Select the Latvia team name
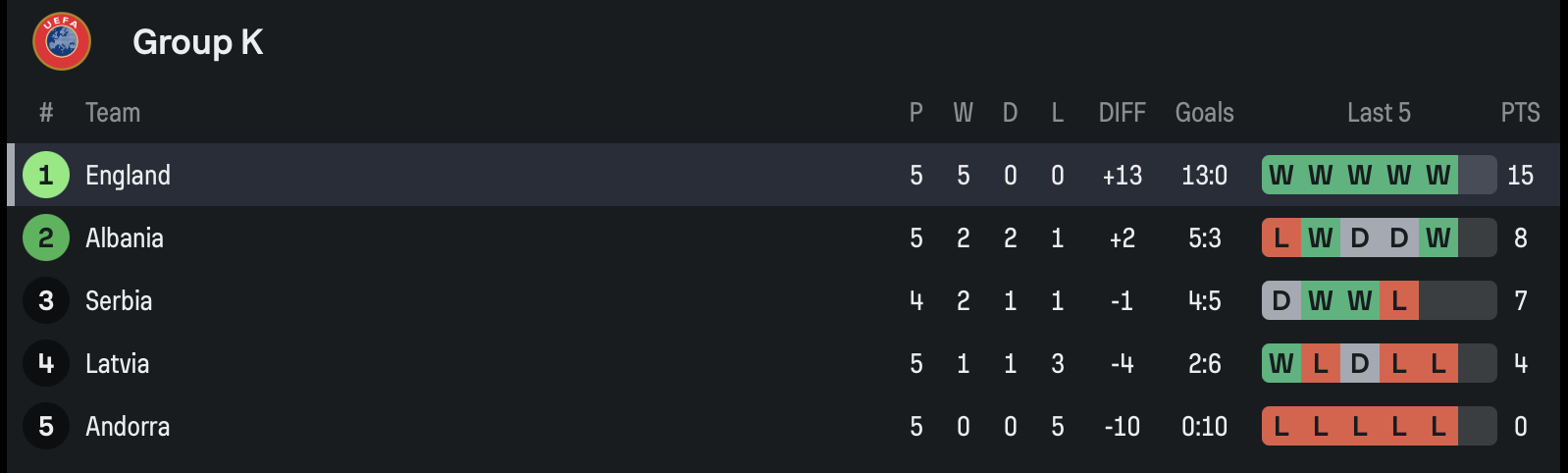 (x=117, y=363)
